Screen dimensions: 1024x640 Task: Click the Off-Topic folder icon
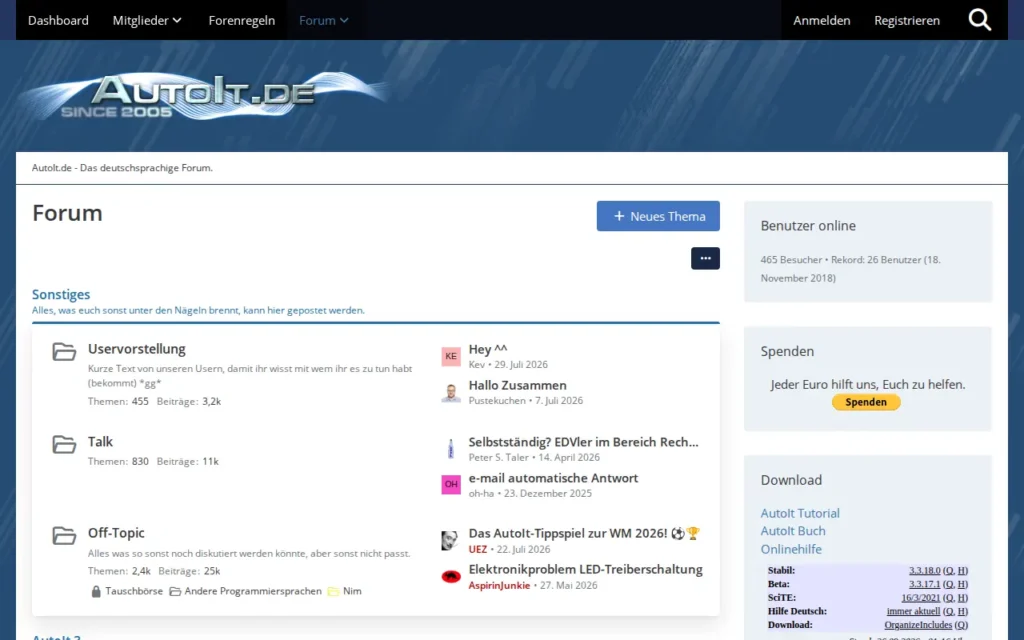64,536
